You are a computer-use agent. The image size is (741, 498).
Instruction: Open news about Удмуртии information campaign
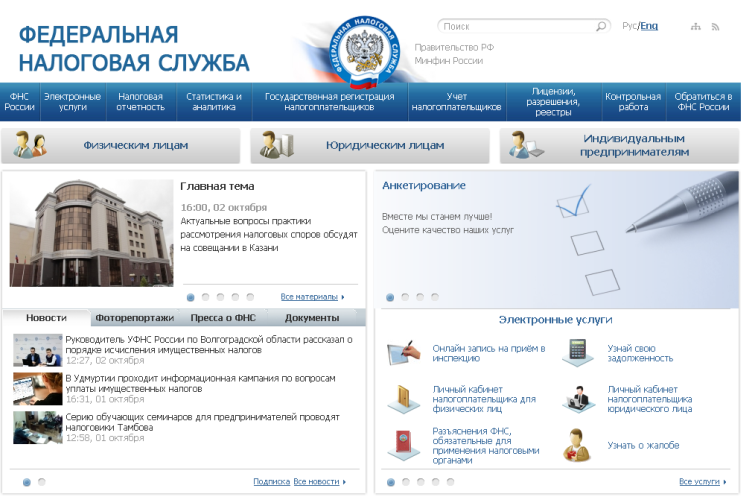point(200,383)
